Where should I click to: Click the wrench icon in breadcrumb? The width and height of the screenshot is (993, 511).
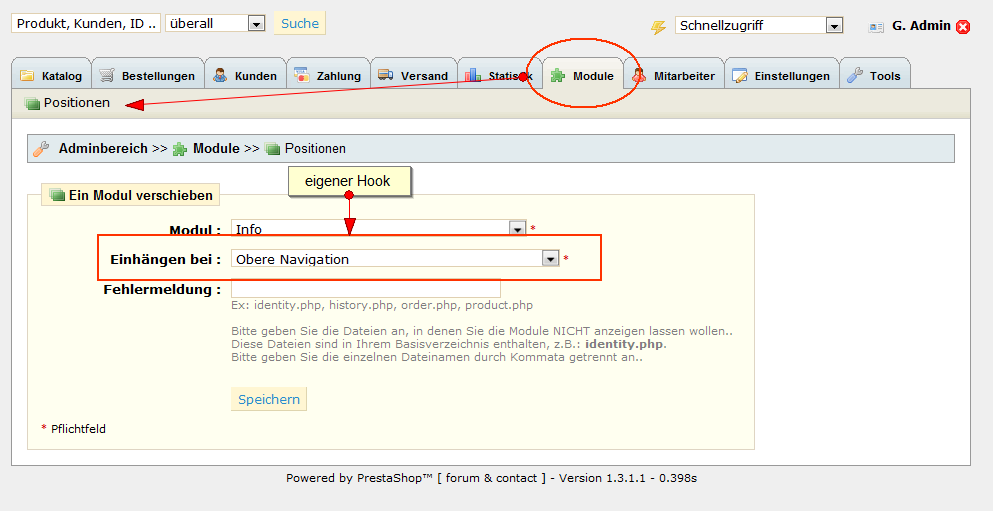(41, 149)
